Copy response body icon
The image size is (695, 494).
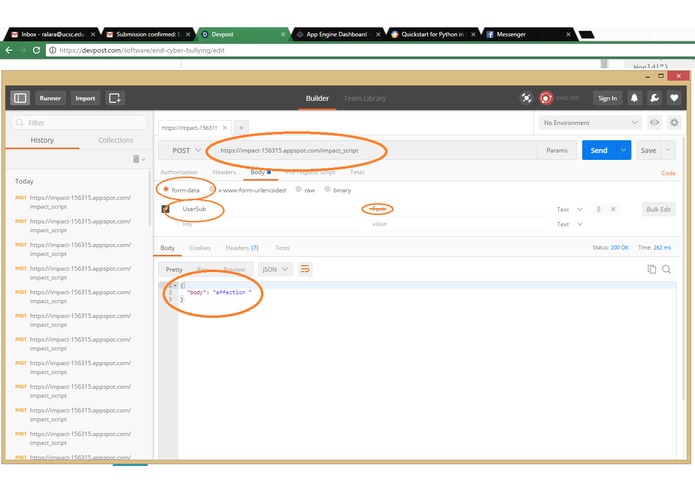click(x=652, y=269)
